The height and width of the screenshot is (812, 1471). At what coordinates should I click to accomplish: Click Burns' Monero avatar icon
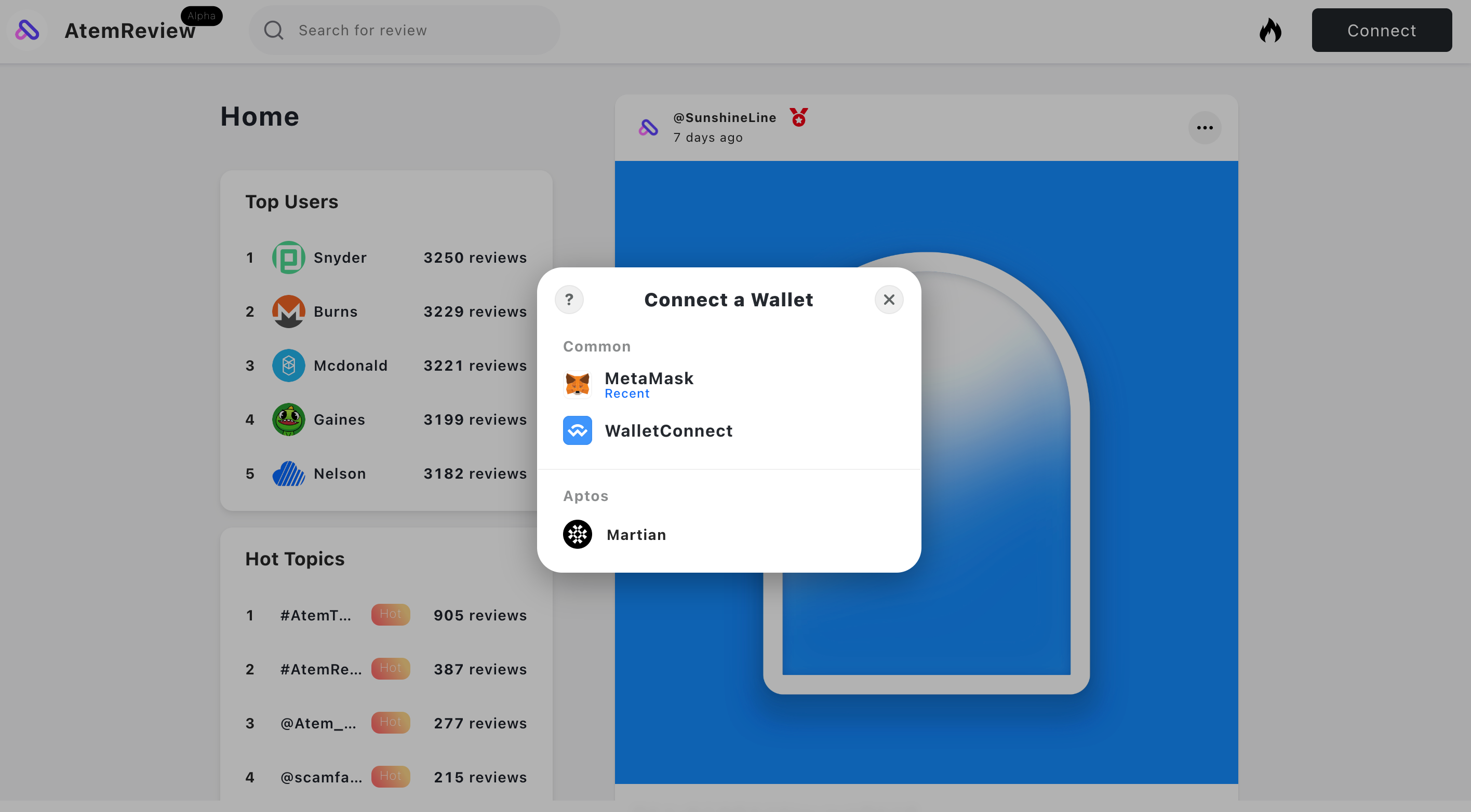288,312
